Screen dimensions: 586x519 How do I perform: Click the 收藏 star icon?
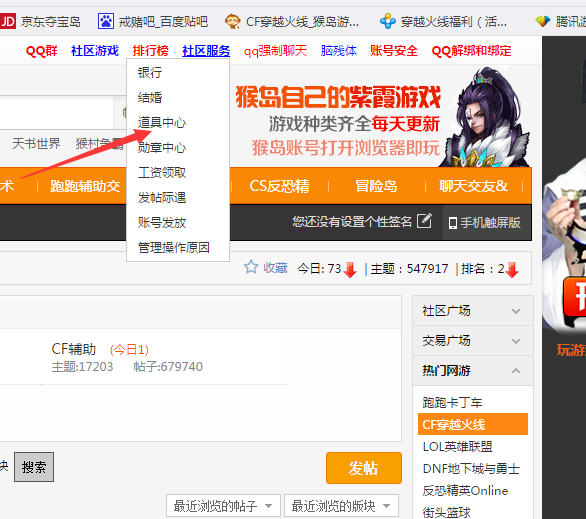(251, 267)
